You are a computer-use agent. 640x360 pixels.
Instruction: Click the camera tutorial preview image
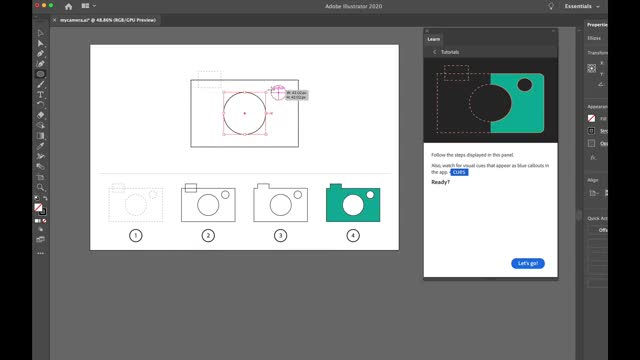[491, 100]
